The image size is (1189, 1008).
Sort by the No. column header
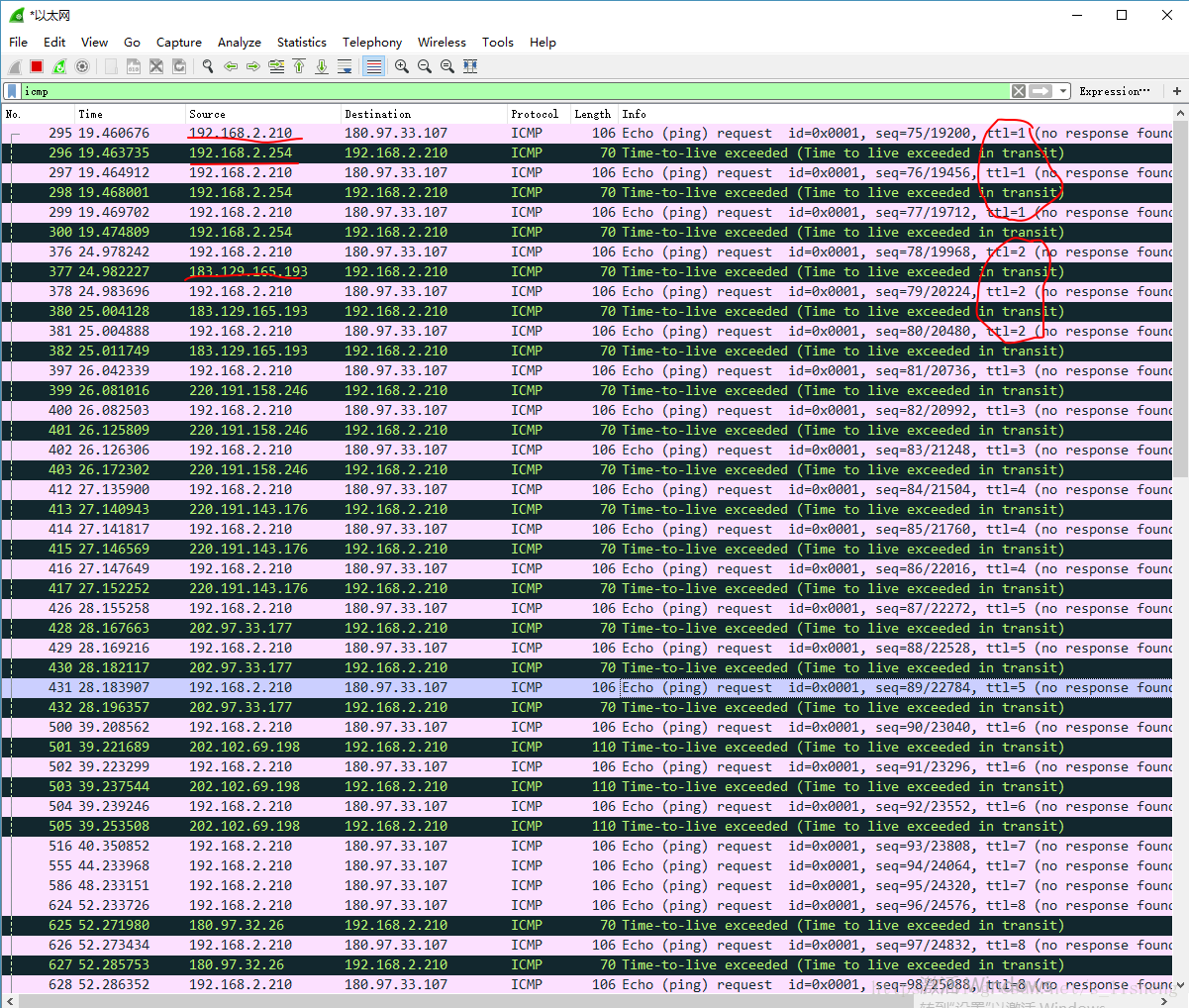(x=38, y=114)
